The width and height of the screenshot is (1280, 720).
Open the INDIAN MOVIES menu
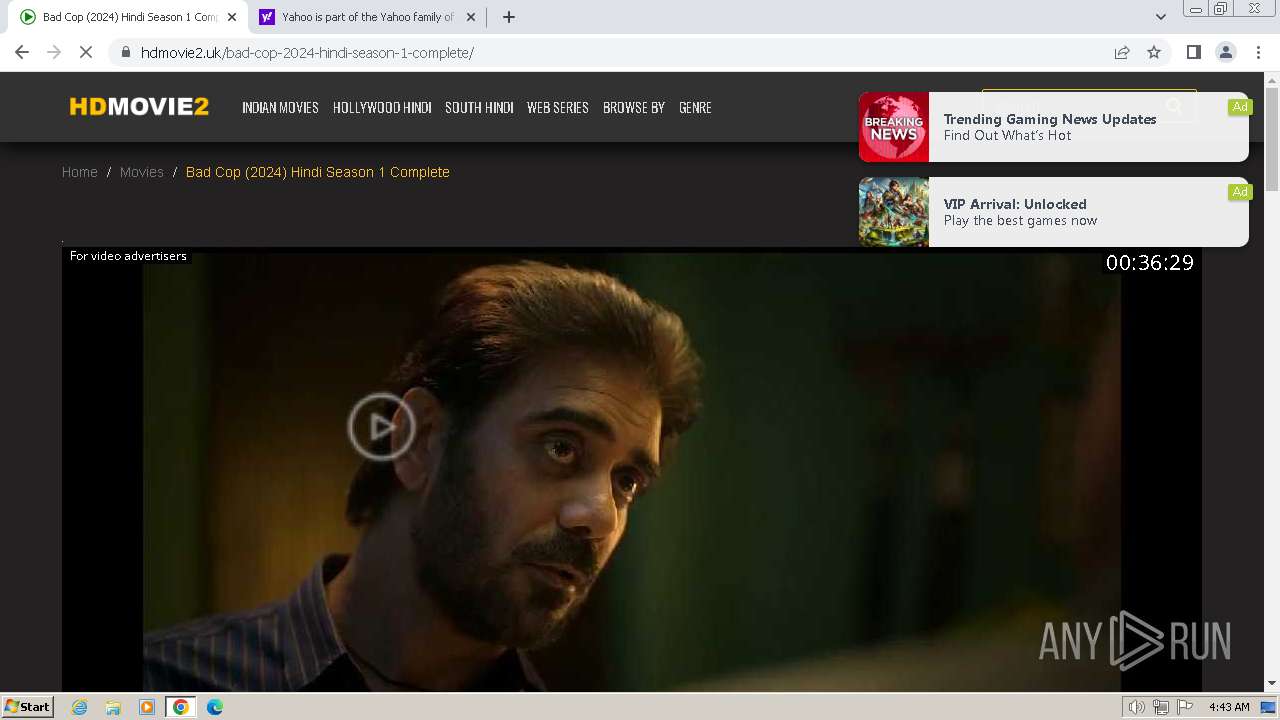tap(280, 107)
